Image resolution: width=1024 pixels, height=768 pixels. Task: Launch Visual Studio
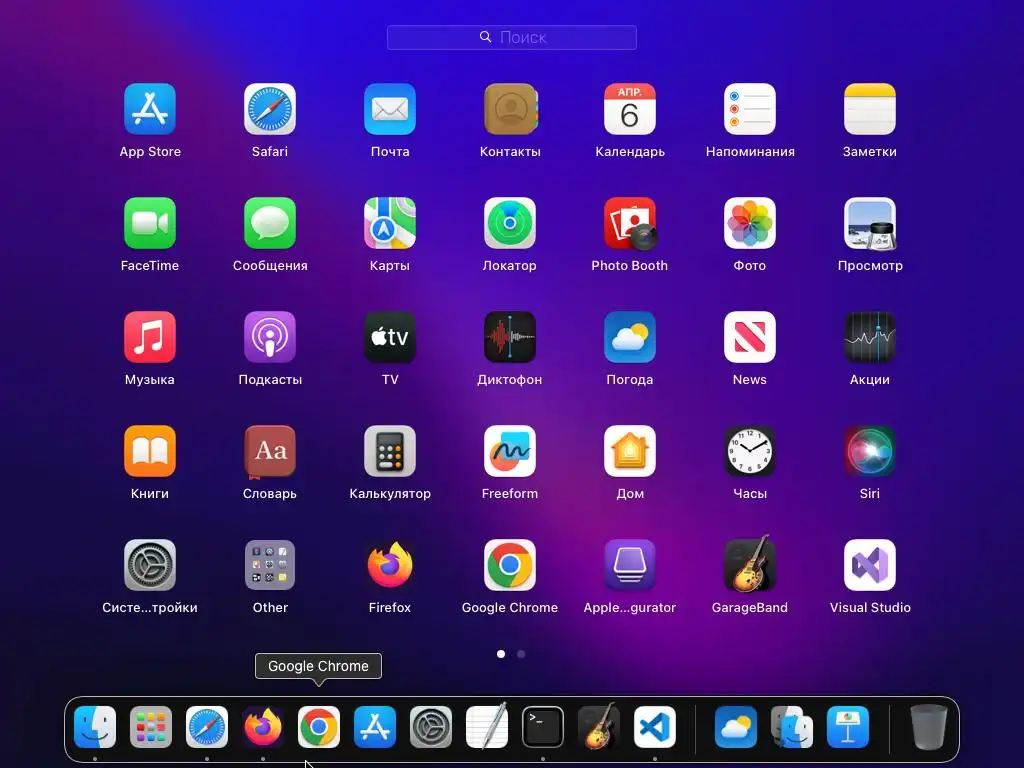click(x=870, y=565)
